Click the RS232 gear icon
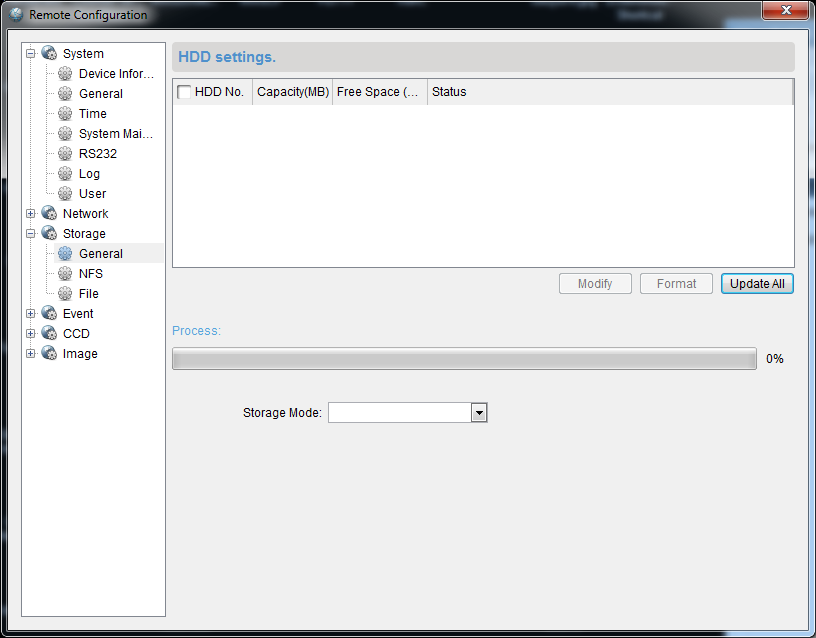 [x=66, y=154]
